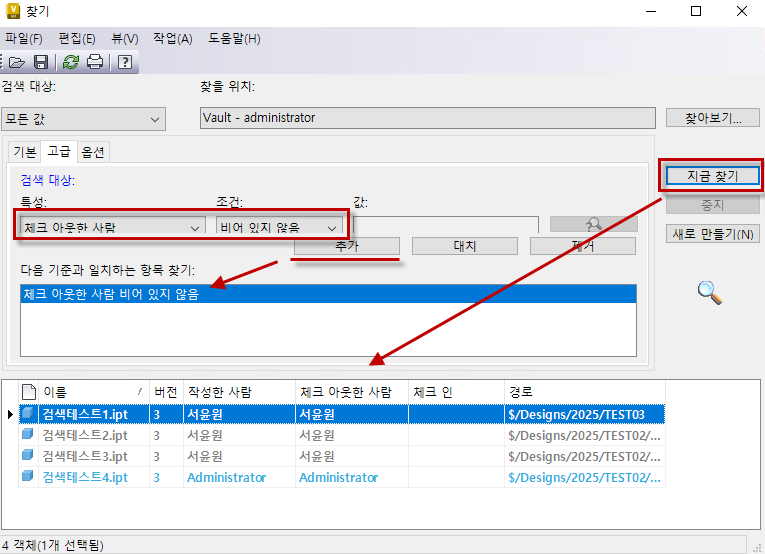Click the Save disk toolbar icon

(42, 62)
